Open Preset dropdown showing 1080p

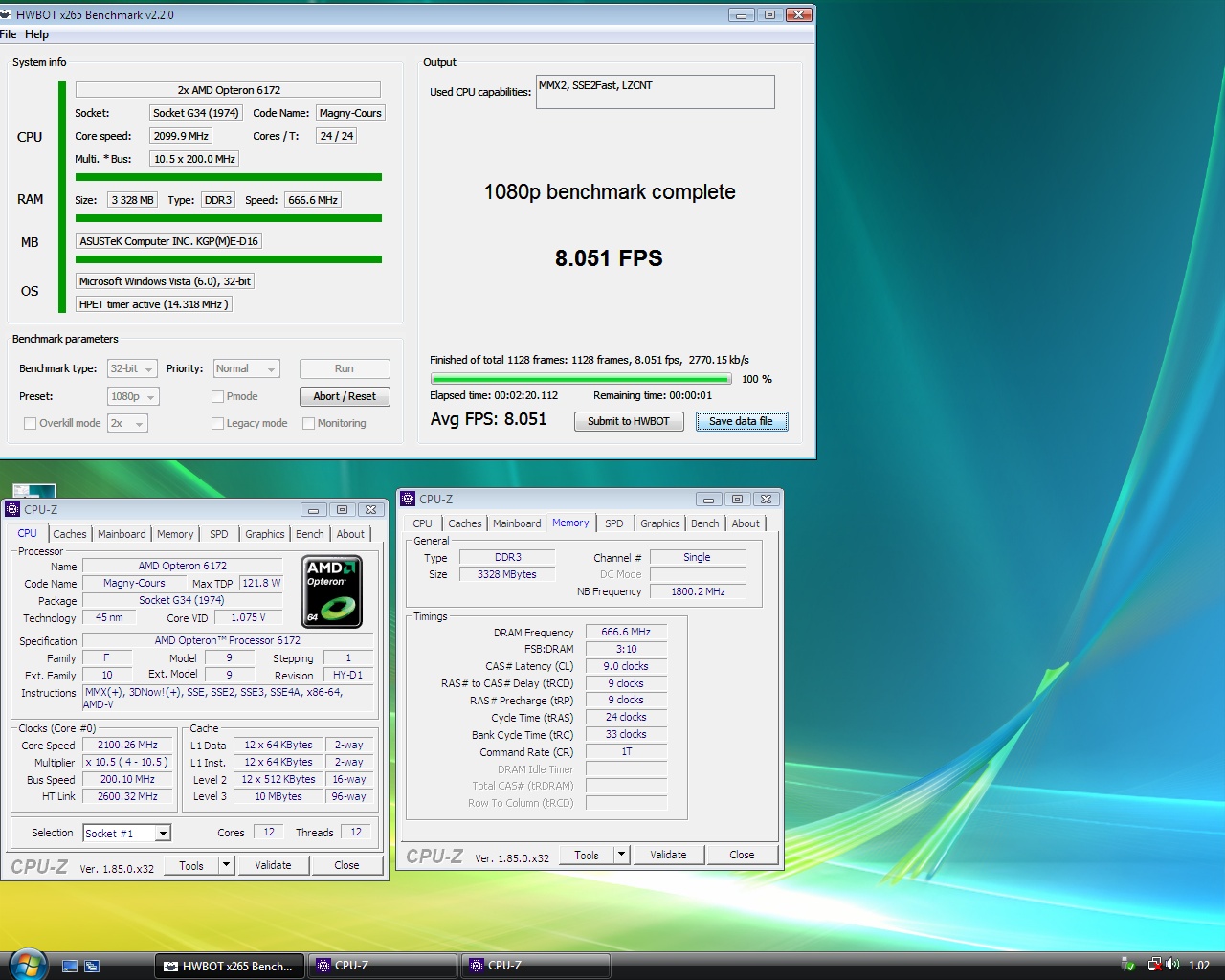133,396
